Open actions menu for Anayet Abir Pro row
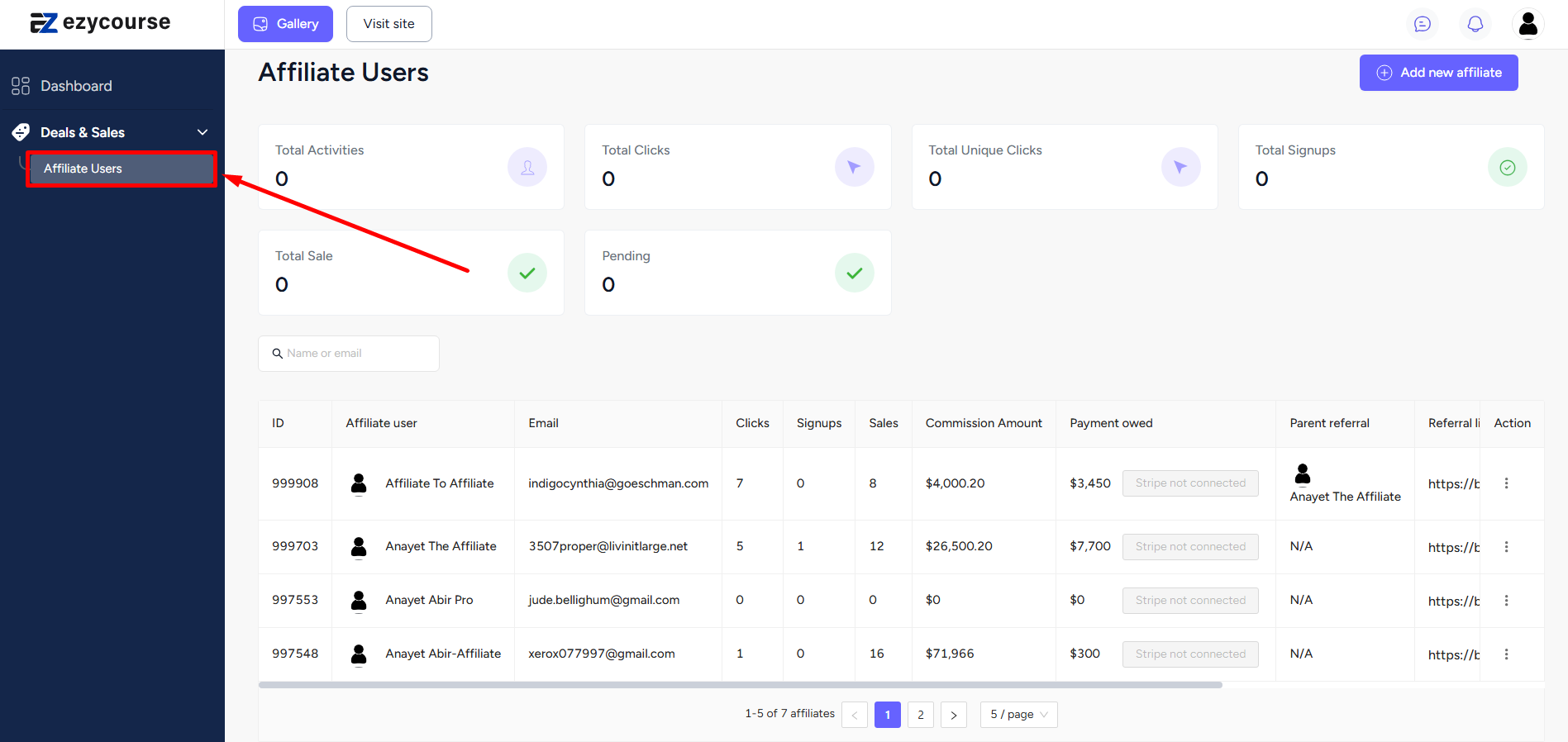Viewport: 1568px width, 742px height. (x=1506, y=601)
